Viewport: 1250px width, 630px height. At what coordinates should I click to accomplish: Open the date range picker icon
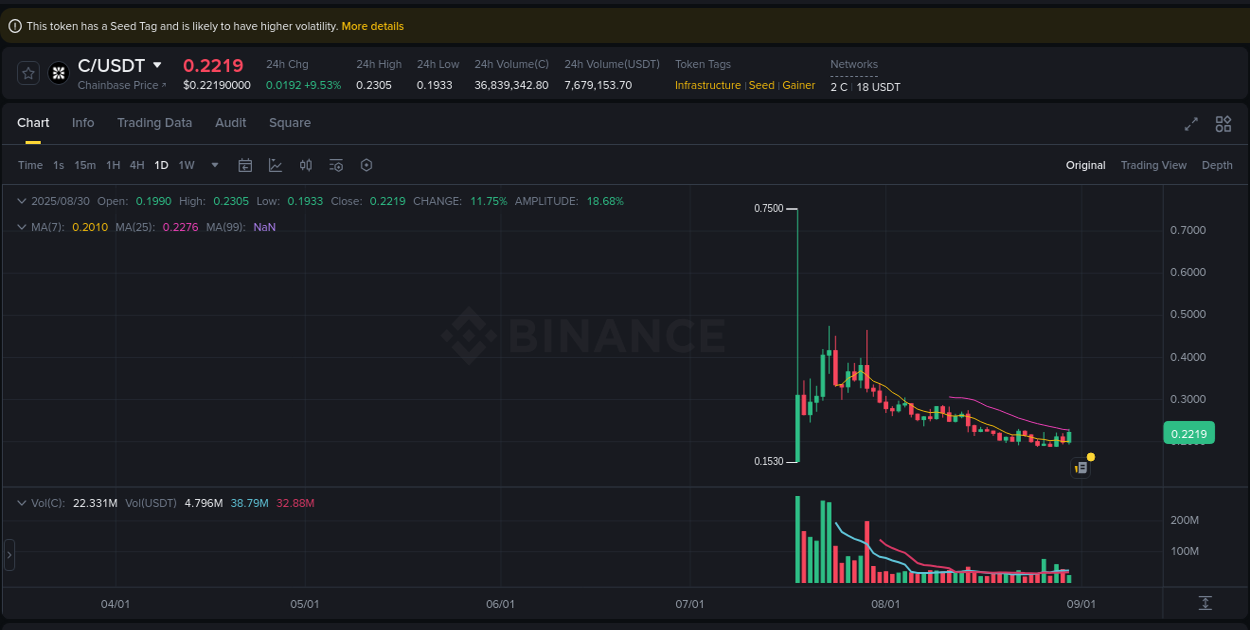click(x=245, y=164)
